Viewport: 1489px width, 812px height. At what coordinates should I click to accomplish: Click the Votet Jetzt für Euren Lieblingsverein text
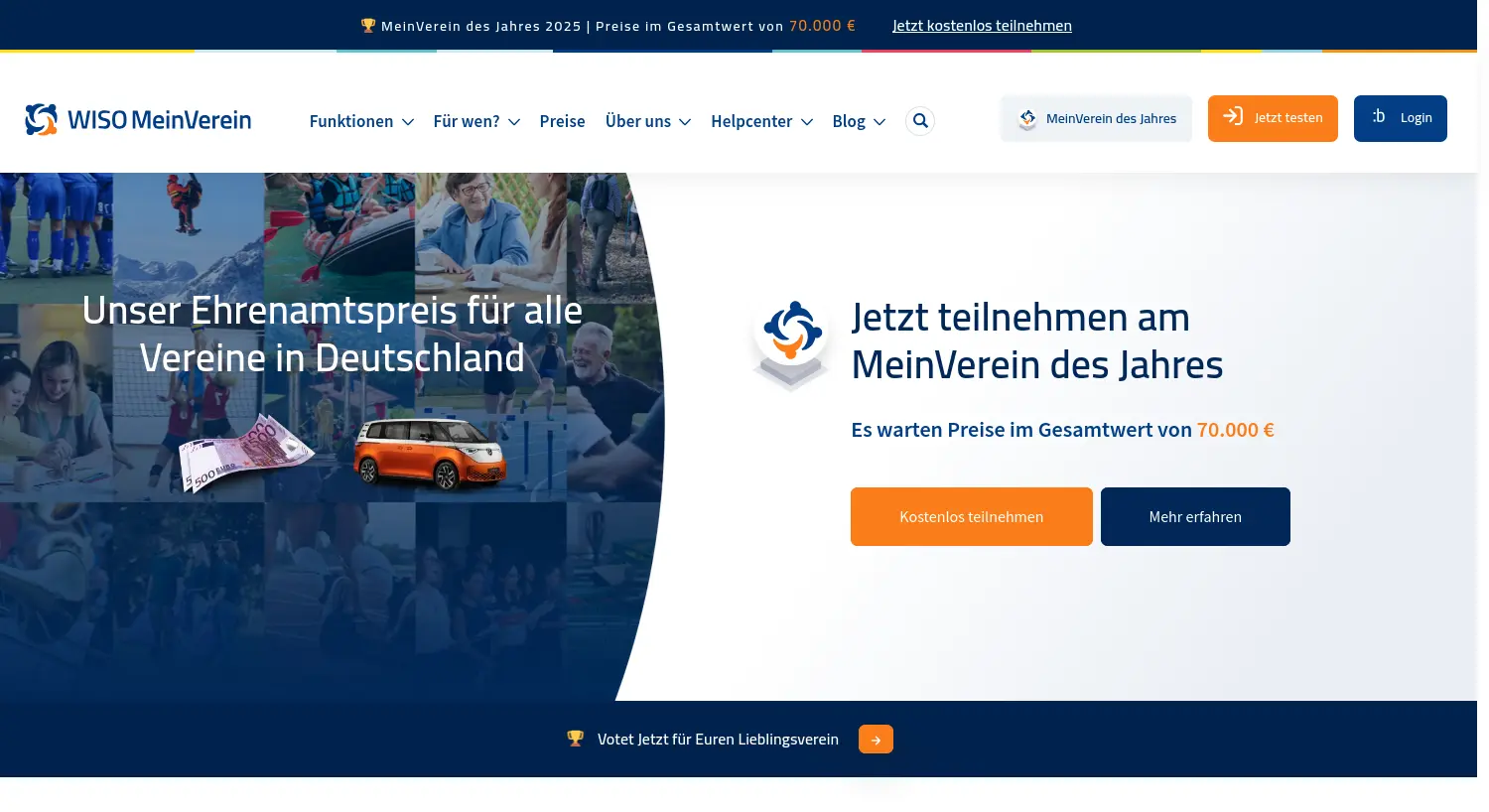click(718, 740)
